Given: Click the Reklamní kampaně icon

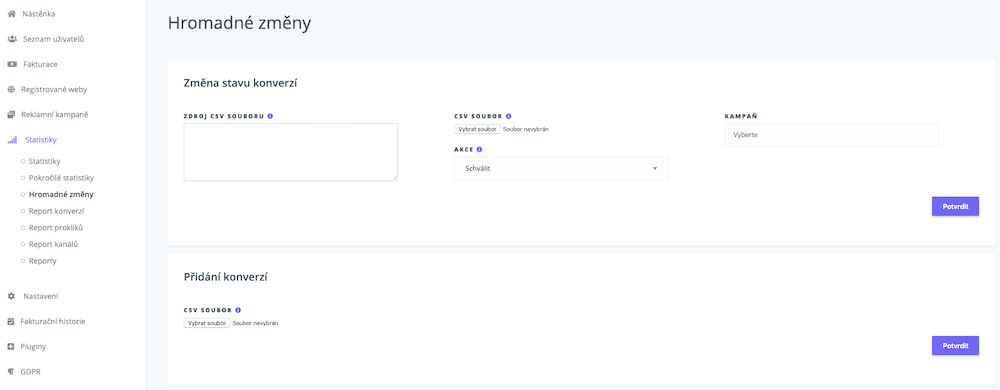Looking at the screenshot, I should (x=11, y=115).
